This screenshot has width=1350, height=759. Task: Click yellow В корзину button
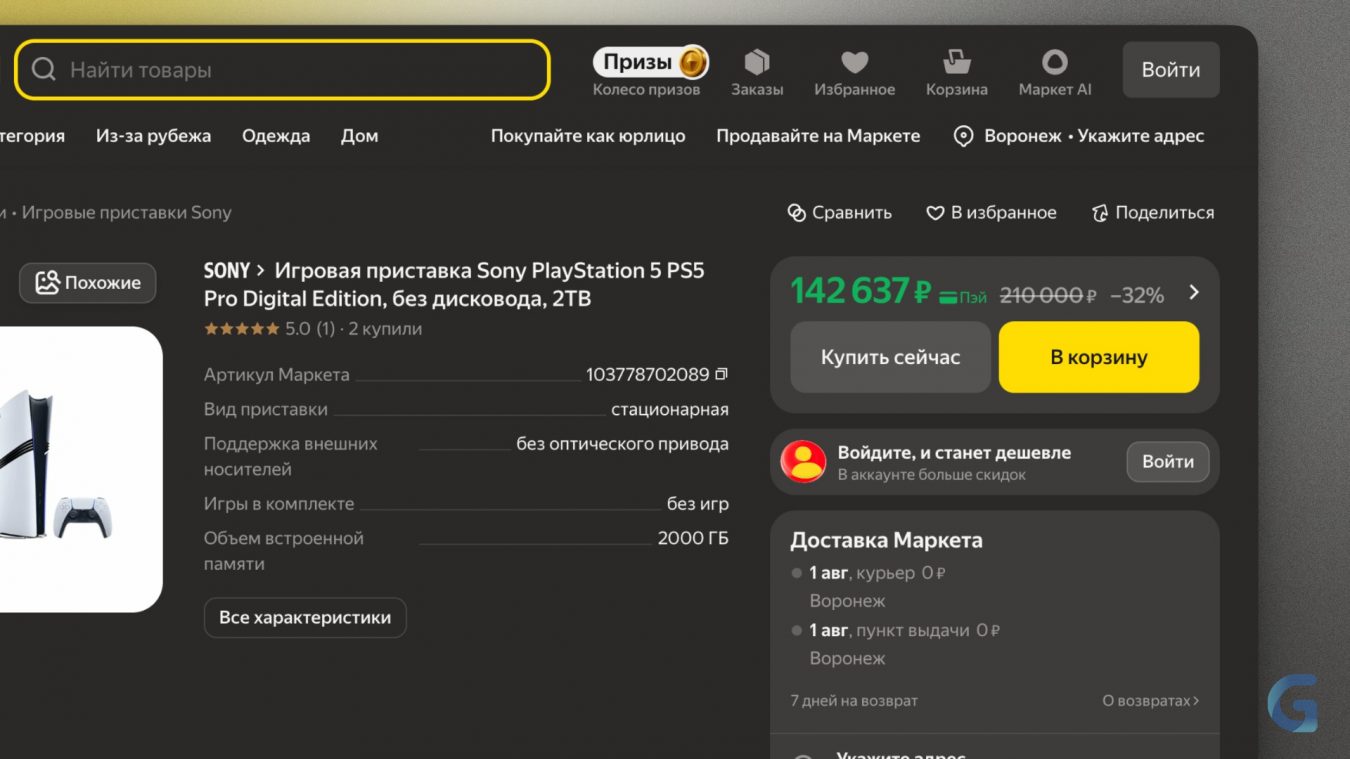(1099, 357)
